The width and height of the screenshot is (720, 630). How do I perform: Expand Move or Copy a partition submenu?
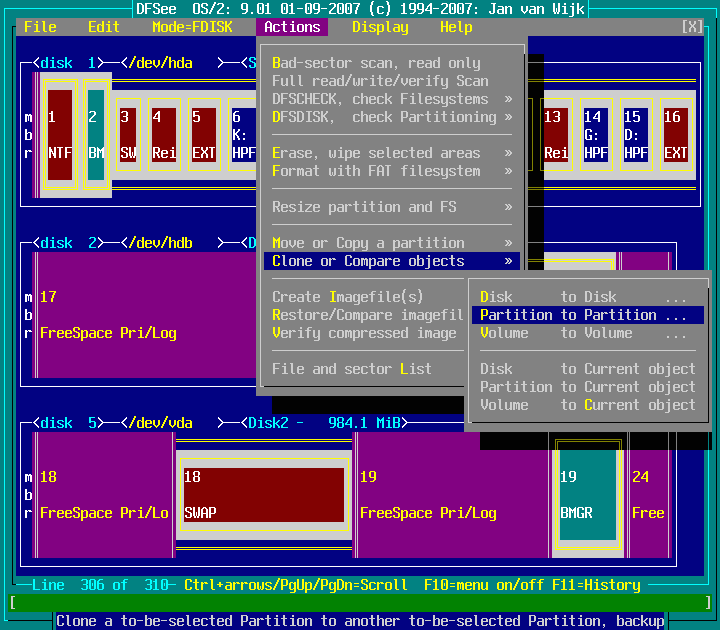pos(392,243)
